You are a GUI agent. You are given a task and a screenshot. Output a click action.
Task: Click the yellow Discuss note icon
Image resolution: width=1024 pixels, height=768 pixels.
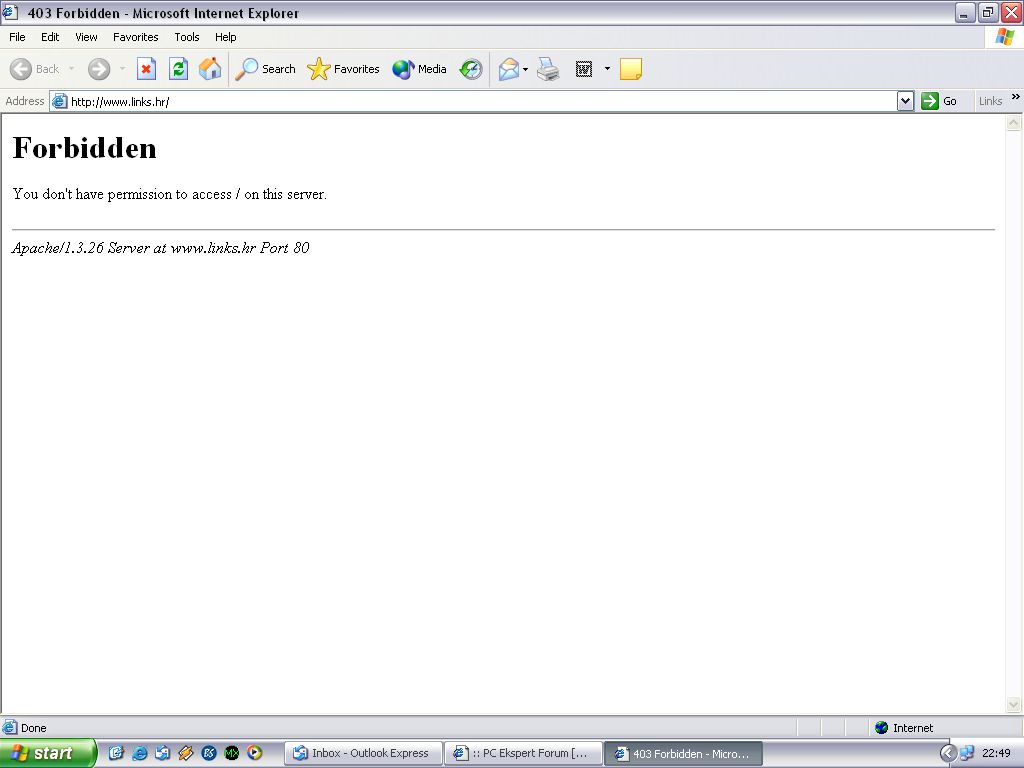click(630, 69)
